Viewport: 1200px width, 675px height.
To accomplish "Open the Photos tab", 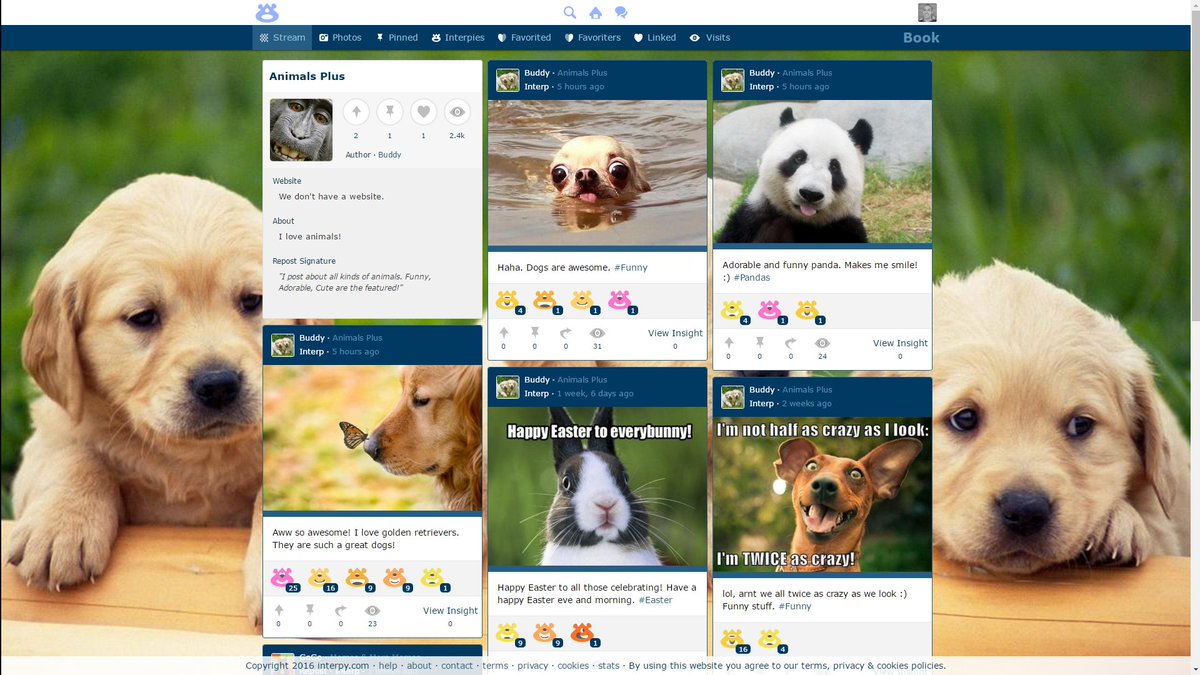I will (x=340, y=38).
